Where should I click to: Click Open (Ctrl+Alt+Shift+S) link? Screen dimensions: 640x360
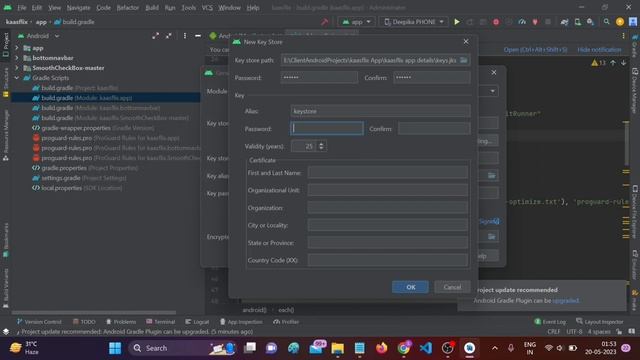click(x=535, y=49)
